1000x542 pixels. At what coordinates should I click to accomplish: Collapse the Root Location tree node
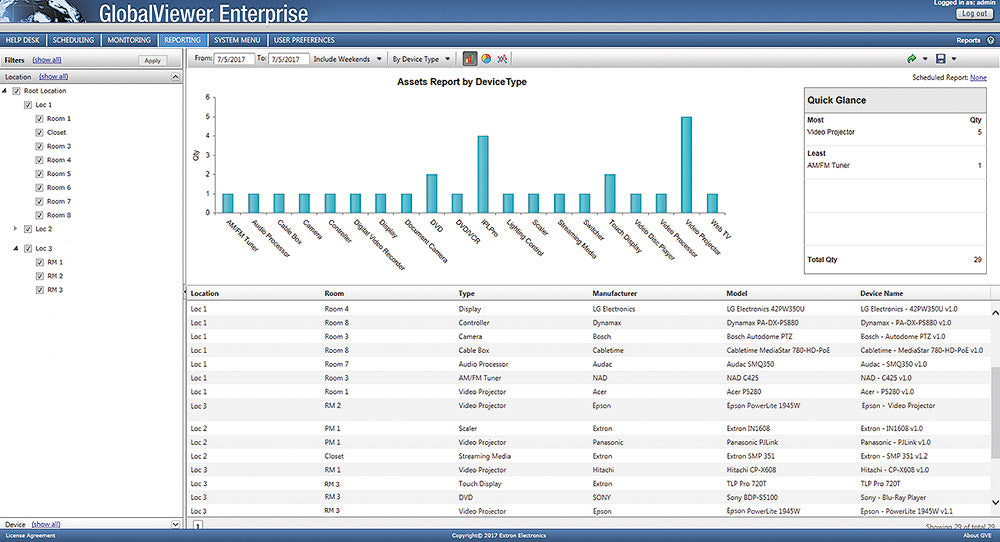(4, 91)
